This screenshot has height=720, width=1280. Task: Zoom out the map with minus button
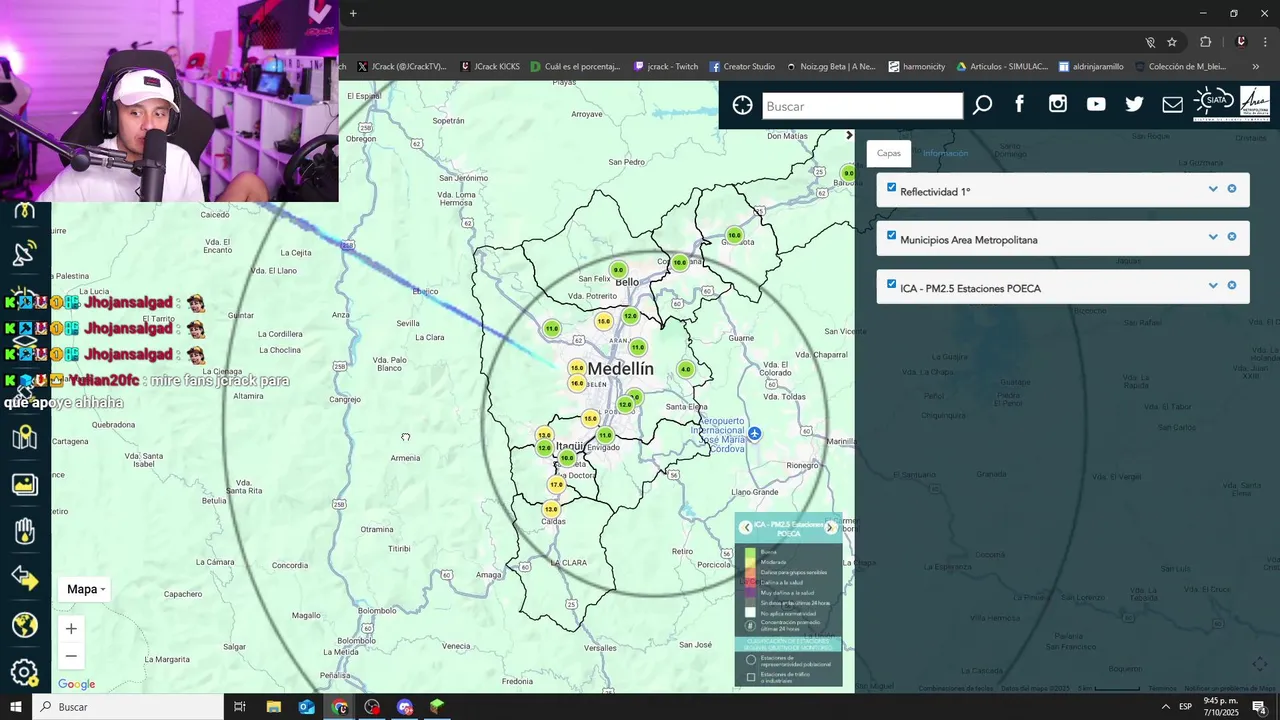click(x=71, y=656)
